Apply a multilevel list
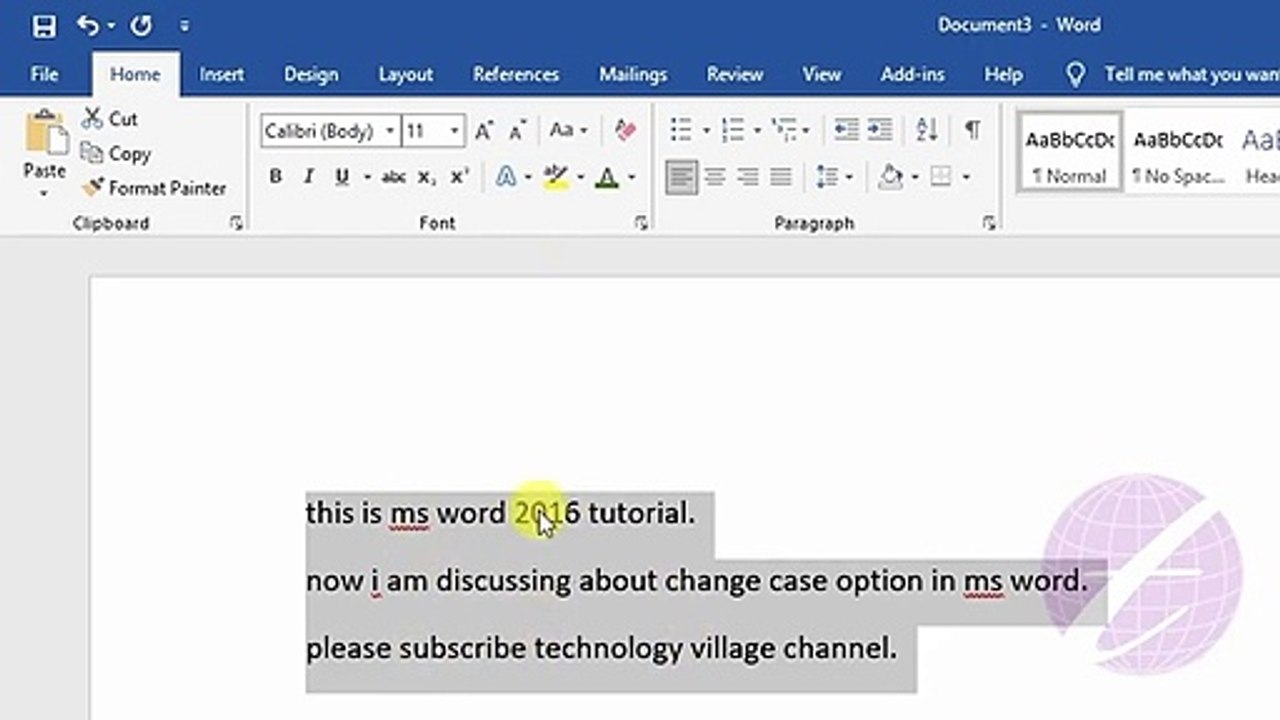Screen dimensions: 1280x720 [x=785, y=130]
